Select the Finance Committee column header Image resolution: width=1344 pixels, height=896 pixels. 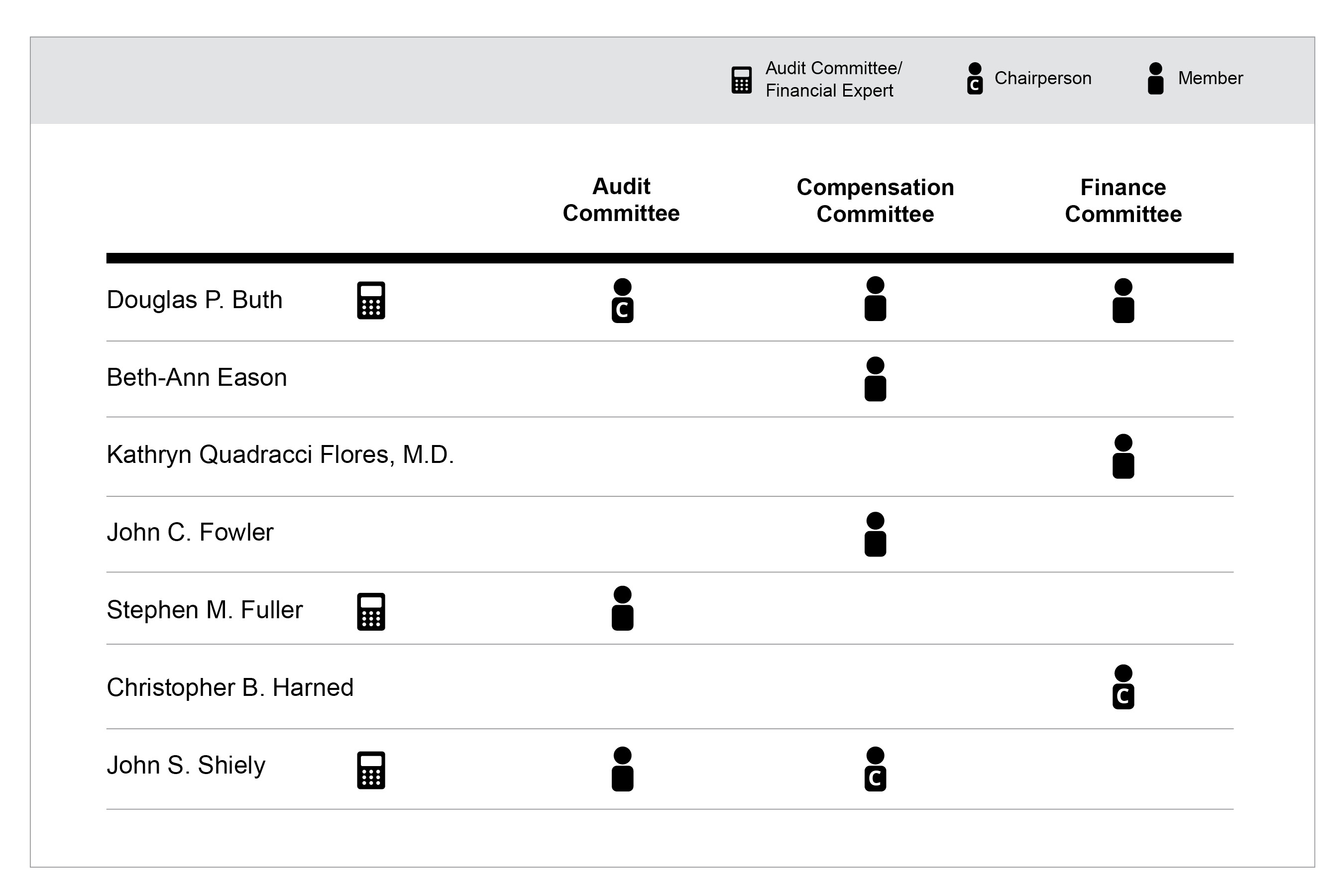tap(1123, 201)
